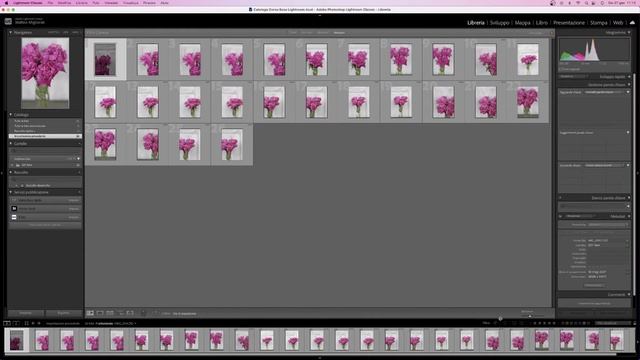Collapse the Raccolte panel
Screen dimensions: 640x360
(11, 172)
